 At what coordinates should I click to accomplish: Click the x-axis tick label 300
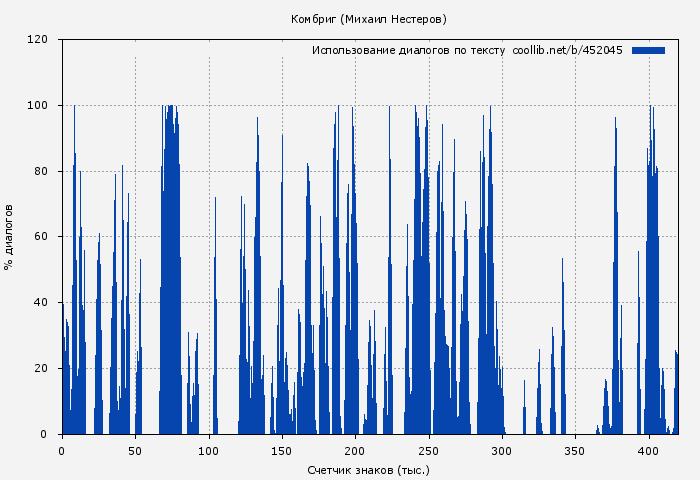point(502,451)
